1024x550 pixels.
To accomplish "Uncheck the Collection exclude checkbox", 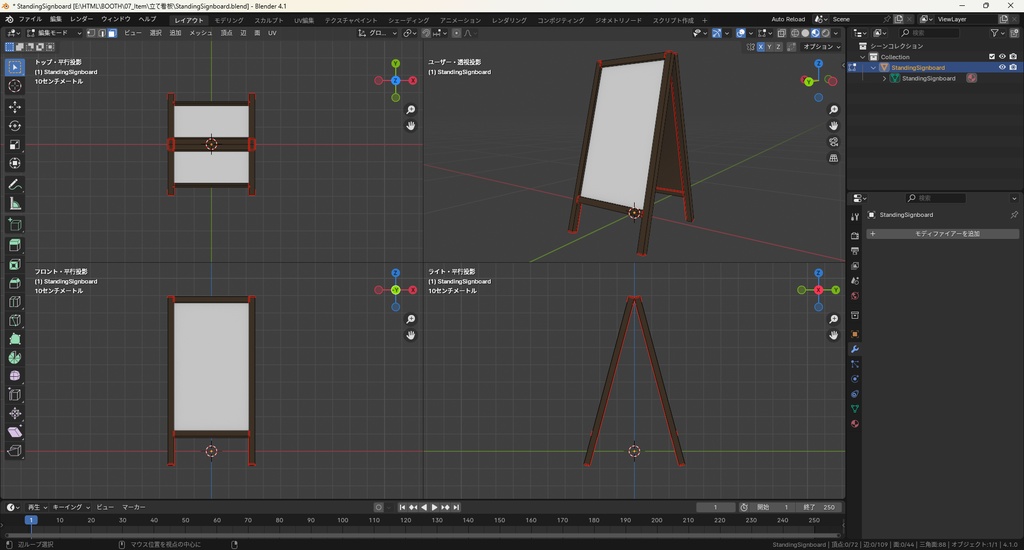I will [992, 57].
